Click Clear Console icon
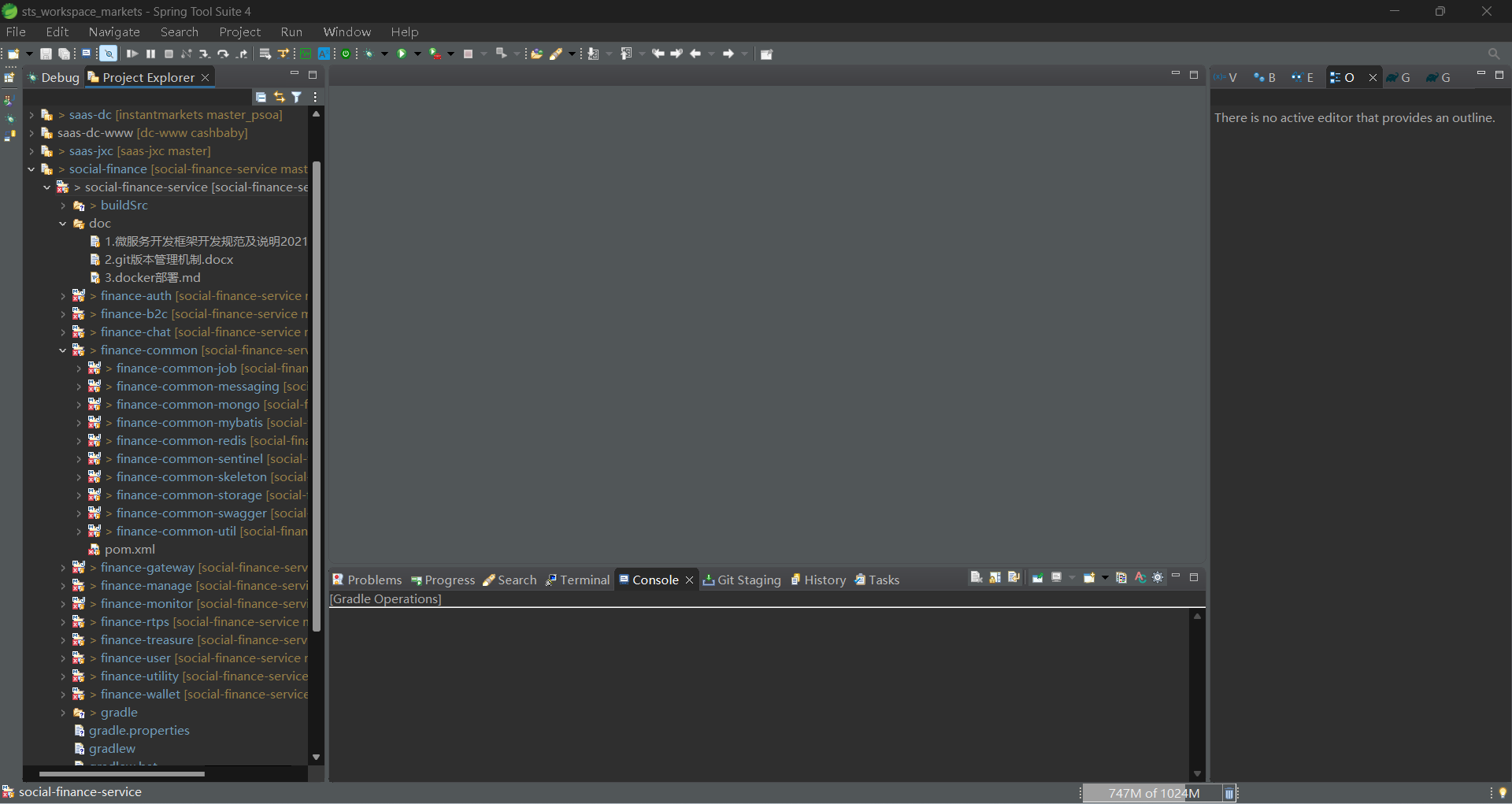 tap(976, 578)
